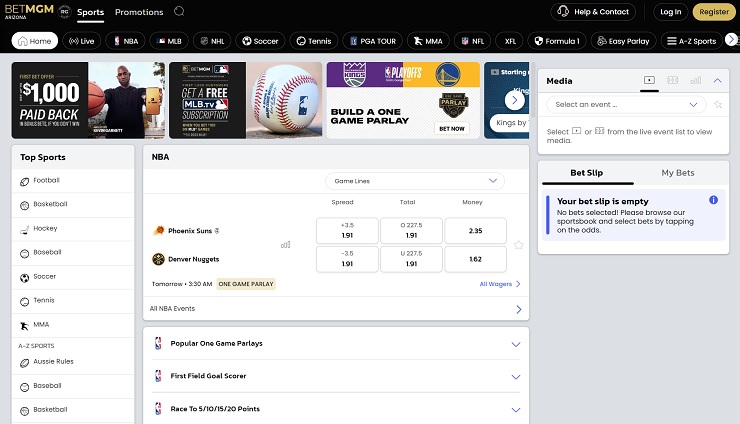This screenshot has width=740, height=424.
Task: Click the gold Register button
Action: pyautogui.click(x=714, y=12)
